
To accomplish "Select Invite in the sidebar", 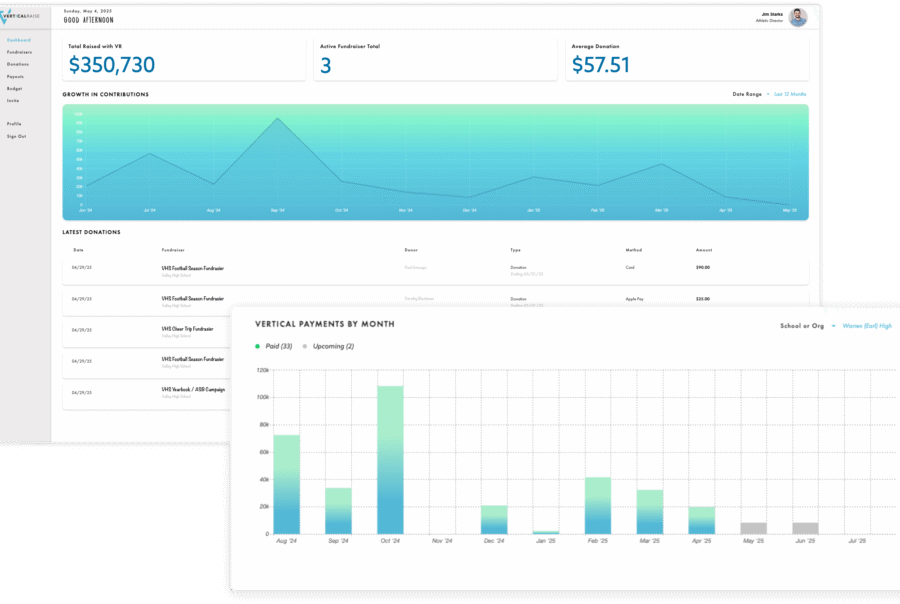I will [13, 100].
